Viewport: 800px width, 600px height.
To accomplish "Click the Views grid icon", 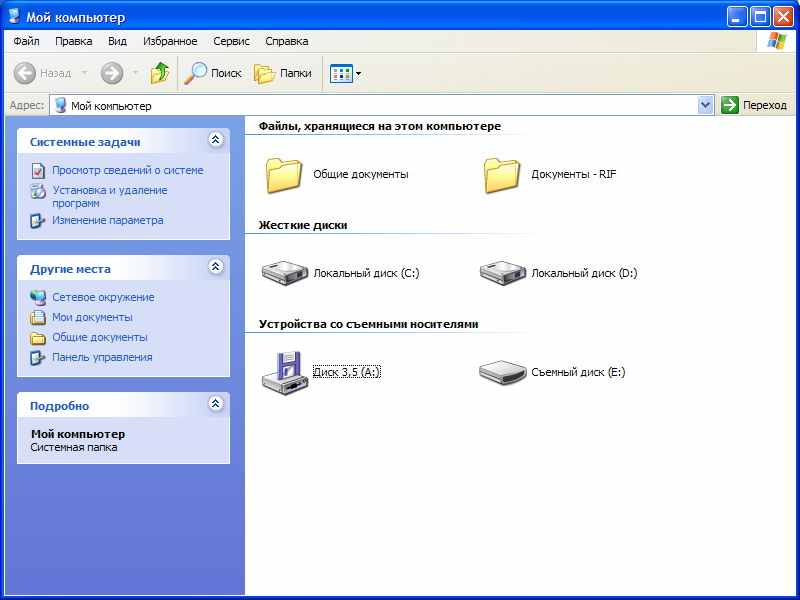I will 341,73.
